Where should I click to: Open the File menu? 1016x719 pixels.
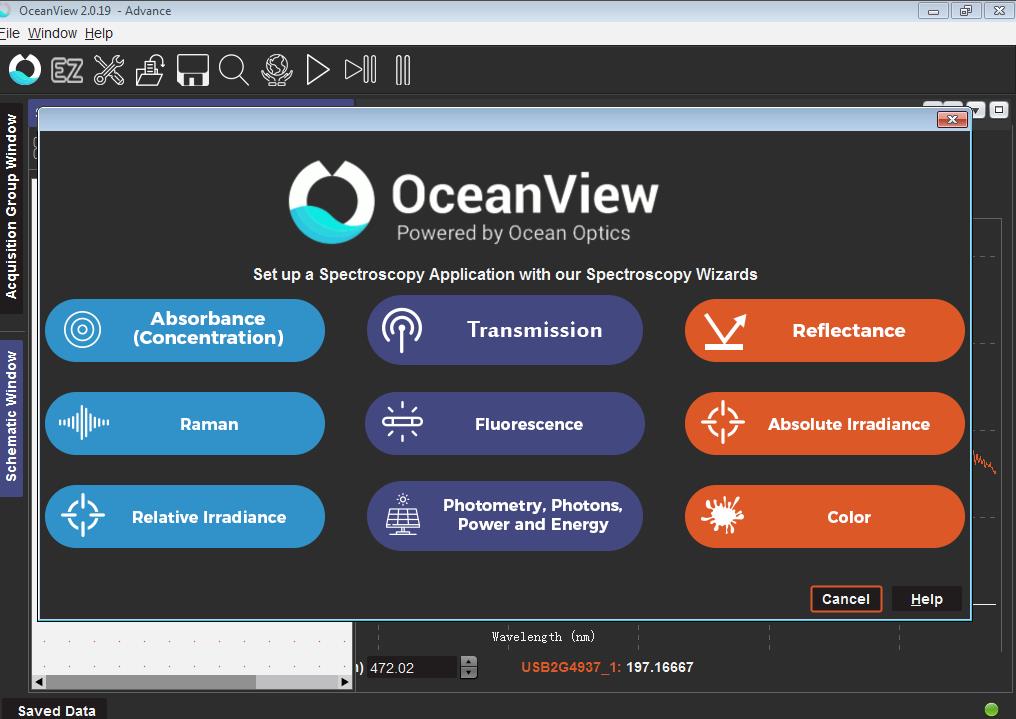tap(8, 33)
